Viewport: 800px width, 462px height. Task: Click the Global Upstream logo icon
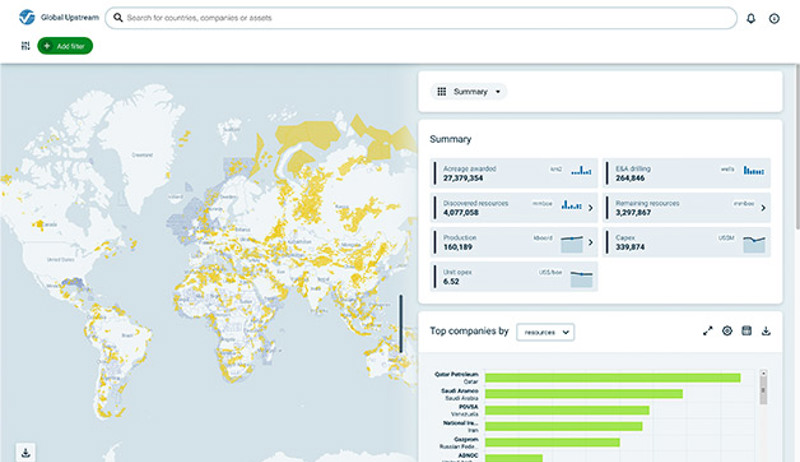pyautogui.click(x=27, y=18)
